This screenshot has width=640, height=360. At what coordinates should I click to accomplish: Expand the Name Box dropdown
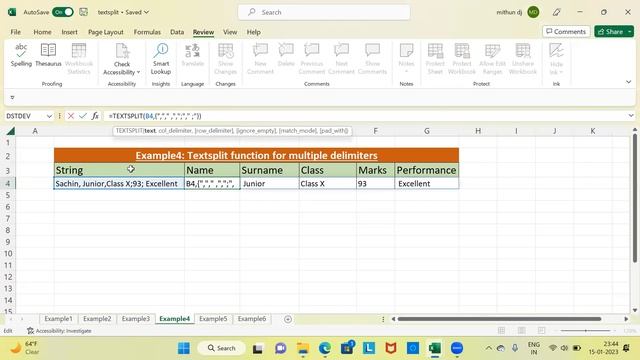pos(49,116)
